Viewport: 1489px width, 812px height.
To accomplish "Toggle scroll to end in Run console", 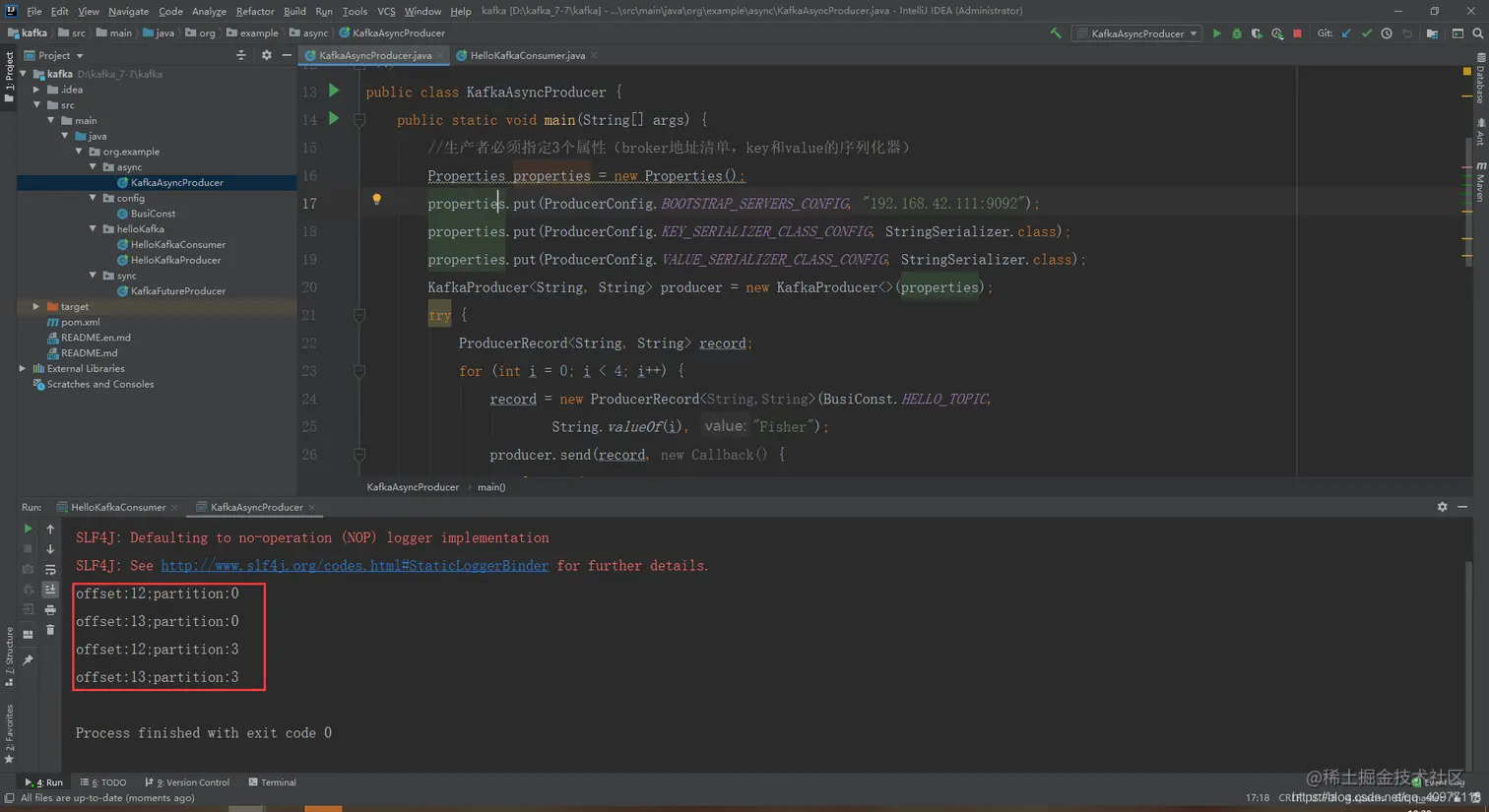I will [x=50, y=590].
